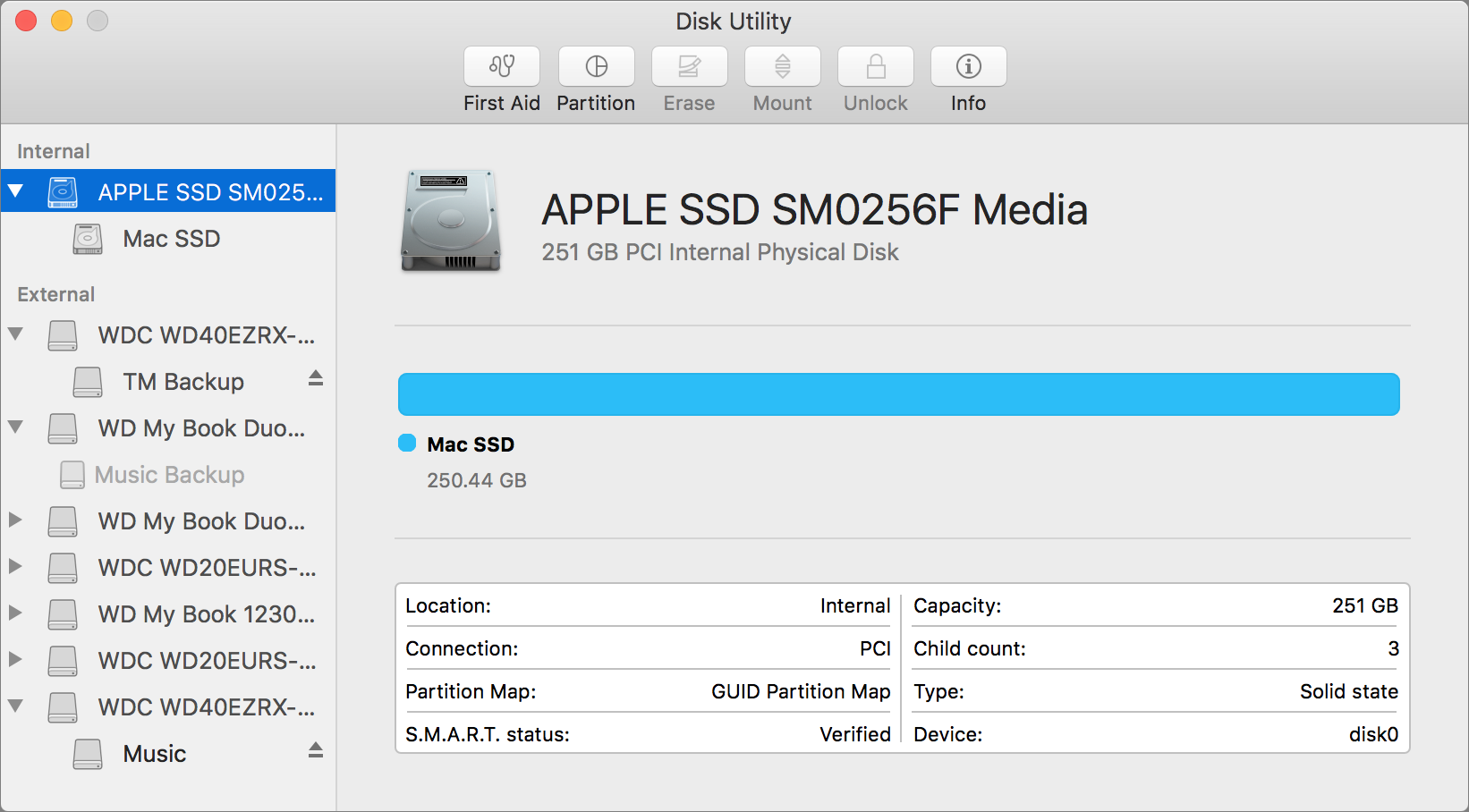Select the grayed-out Music Backup volume
Screen dimensions: 1469x812
coord(168,474)
